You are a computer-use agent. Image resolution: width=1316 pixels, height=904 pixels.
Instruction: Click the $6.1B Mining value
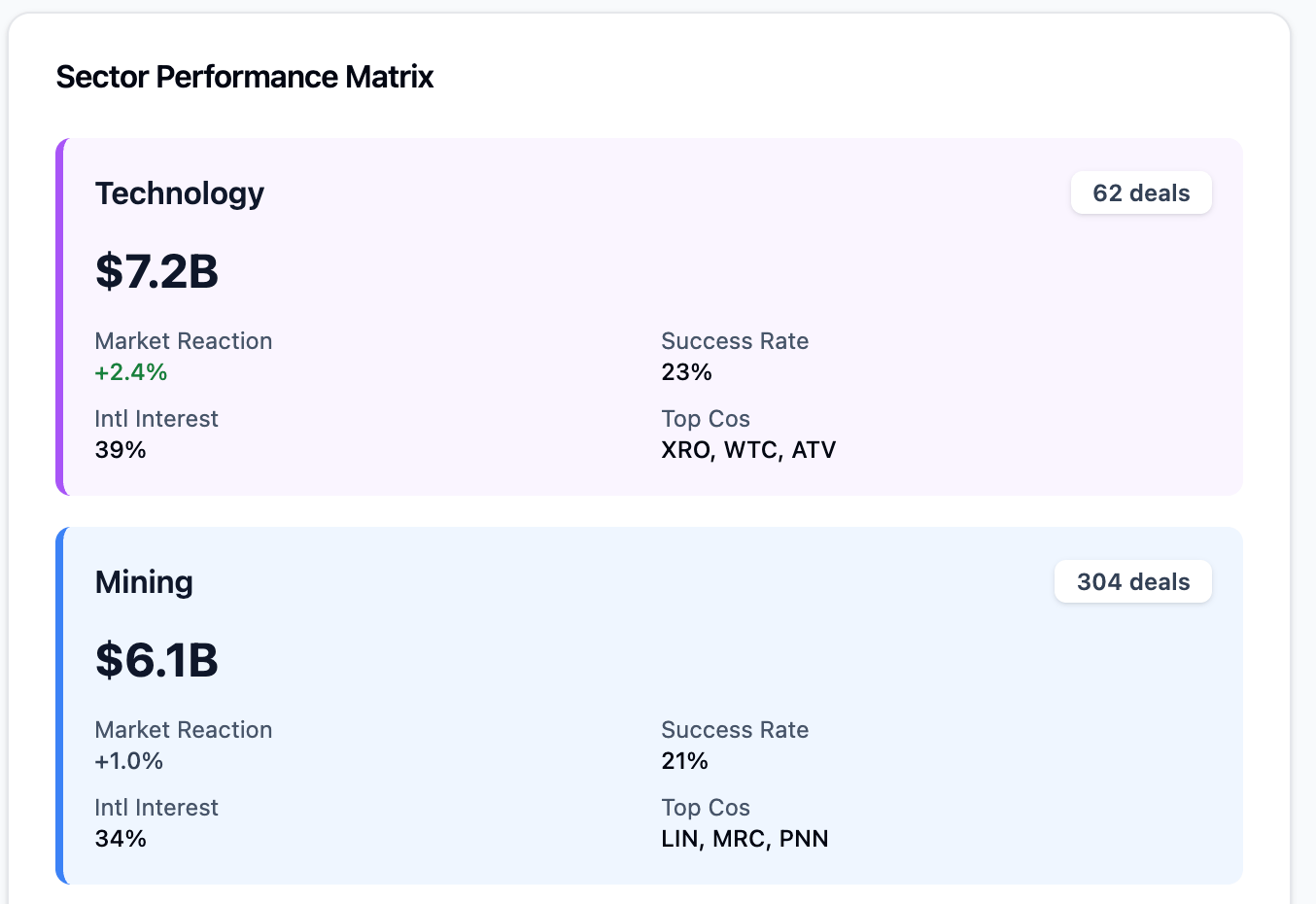pos(157,660)
